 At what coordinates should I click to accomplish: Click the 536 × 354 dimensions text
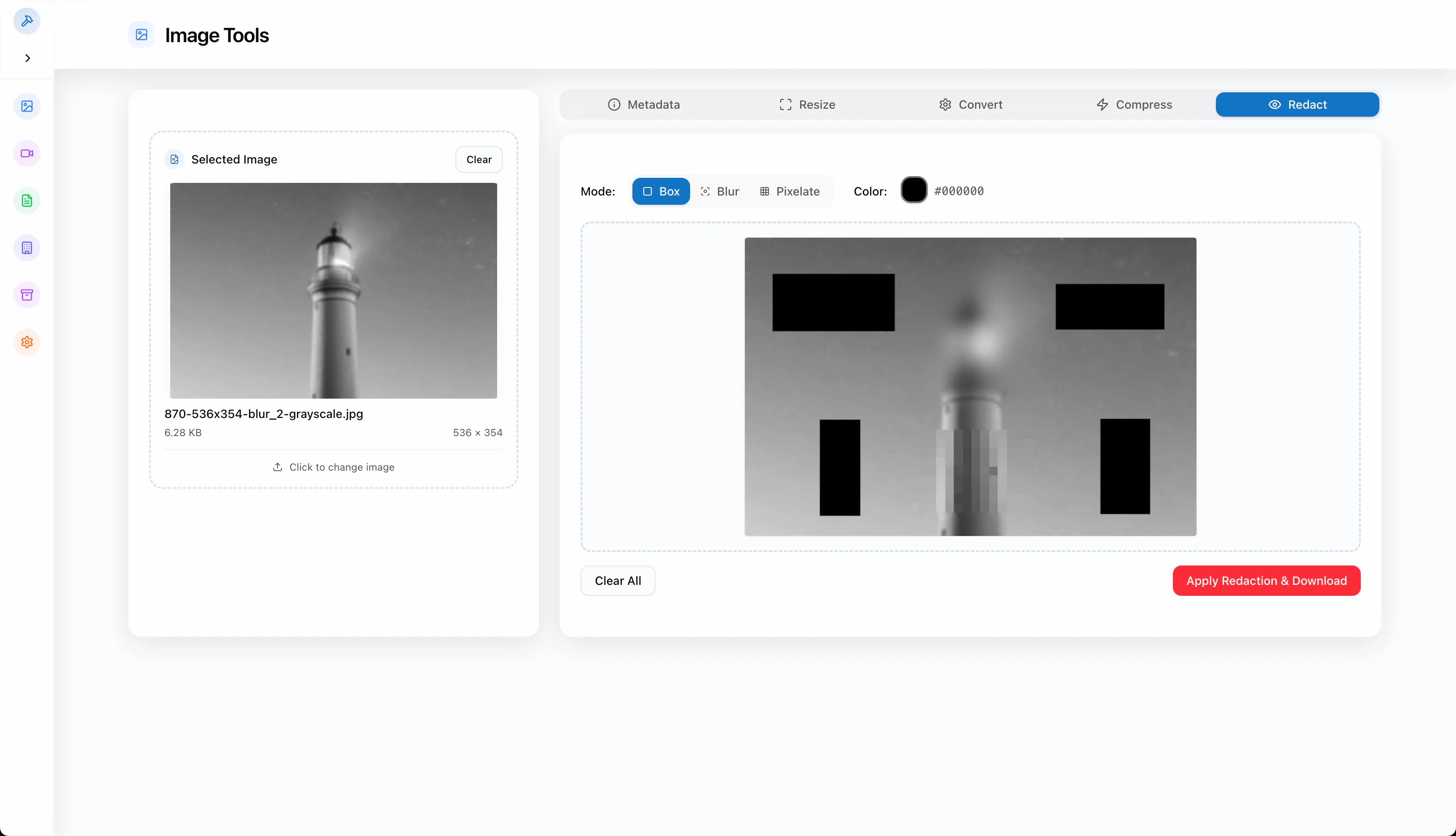point(477,432)
